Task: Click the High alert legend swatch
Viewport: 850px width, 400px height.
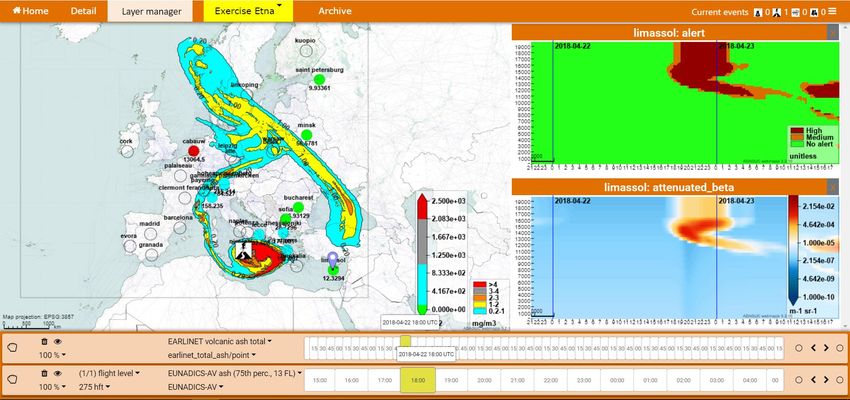Action: (799, 131)
